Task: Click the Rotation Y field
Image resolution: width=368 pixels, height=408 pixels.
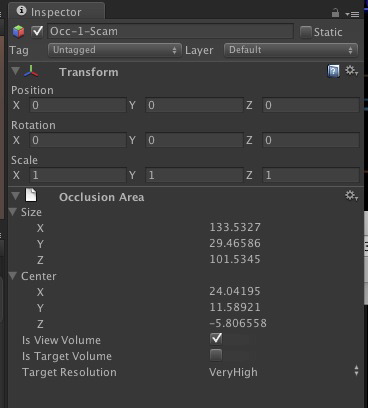Action: tap(194, 140)
